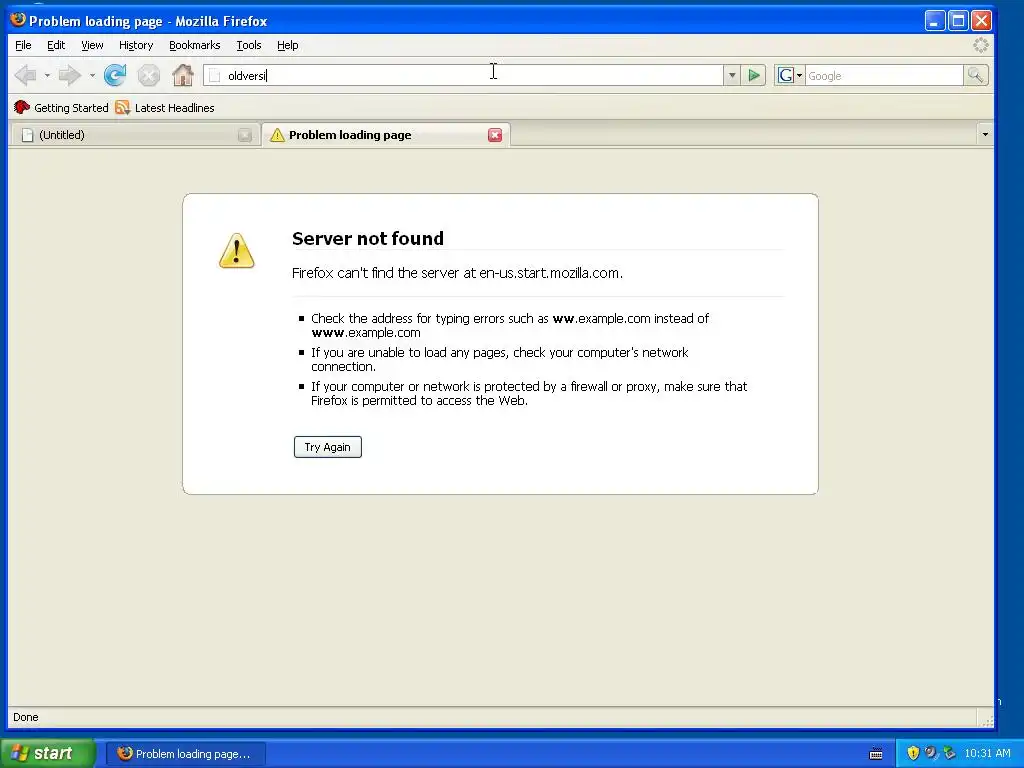Click the Done status bar text
The image size is (1024, 768).
pyautogui.click(x=25, y=717)
